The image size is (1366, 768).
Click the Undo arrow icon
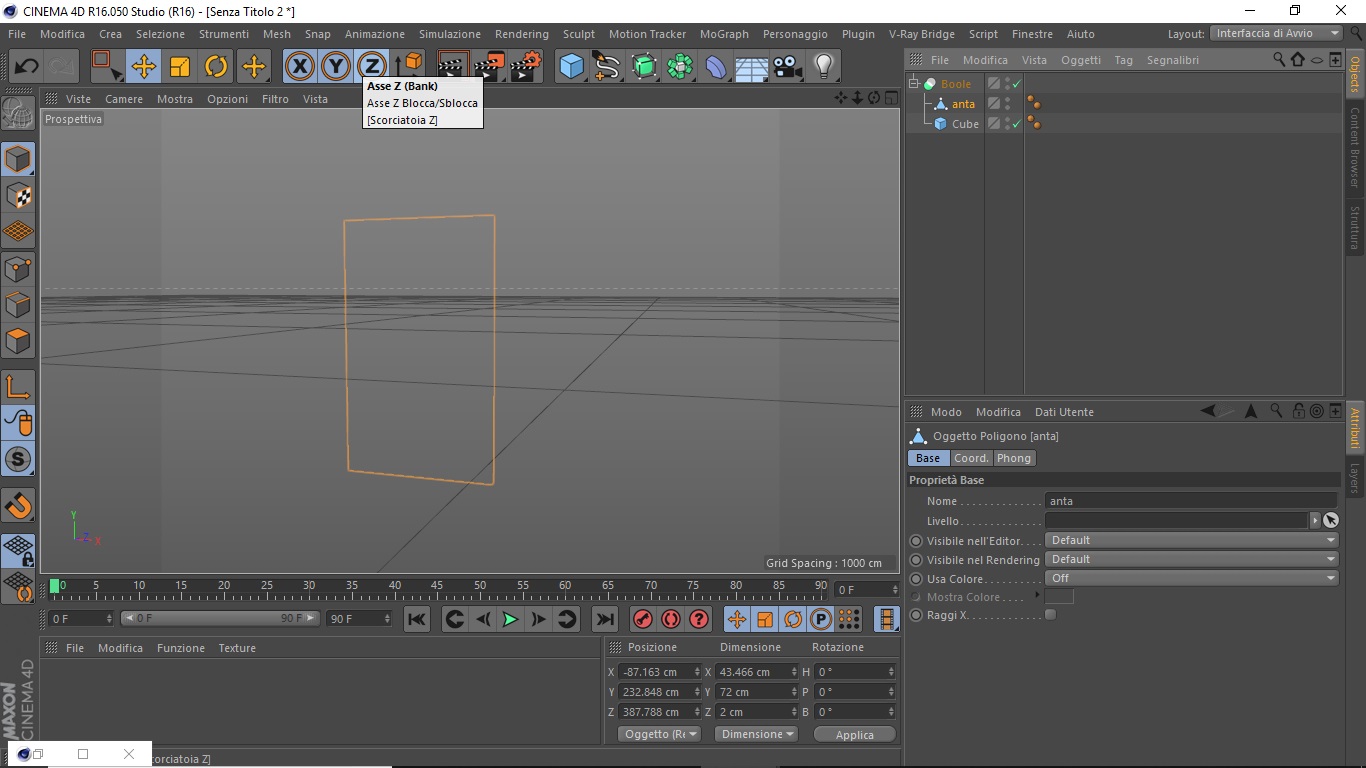point(26,67)
